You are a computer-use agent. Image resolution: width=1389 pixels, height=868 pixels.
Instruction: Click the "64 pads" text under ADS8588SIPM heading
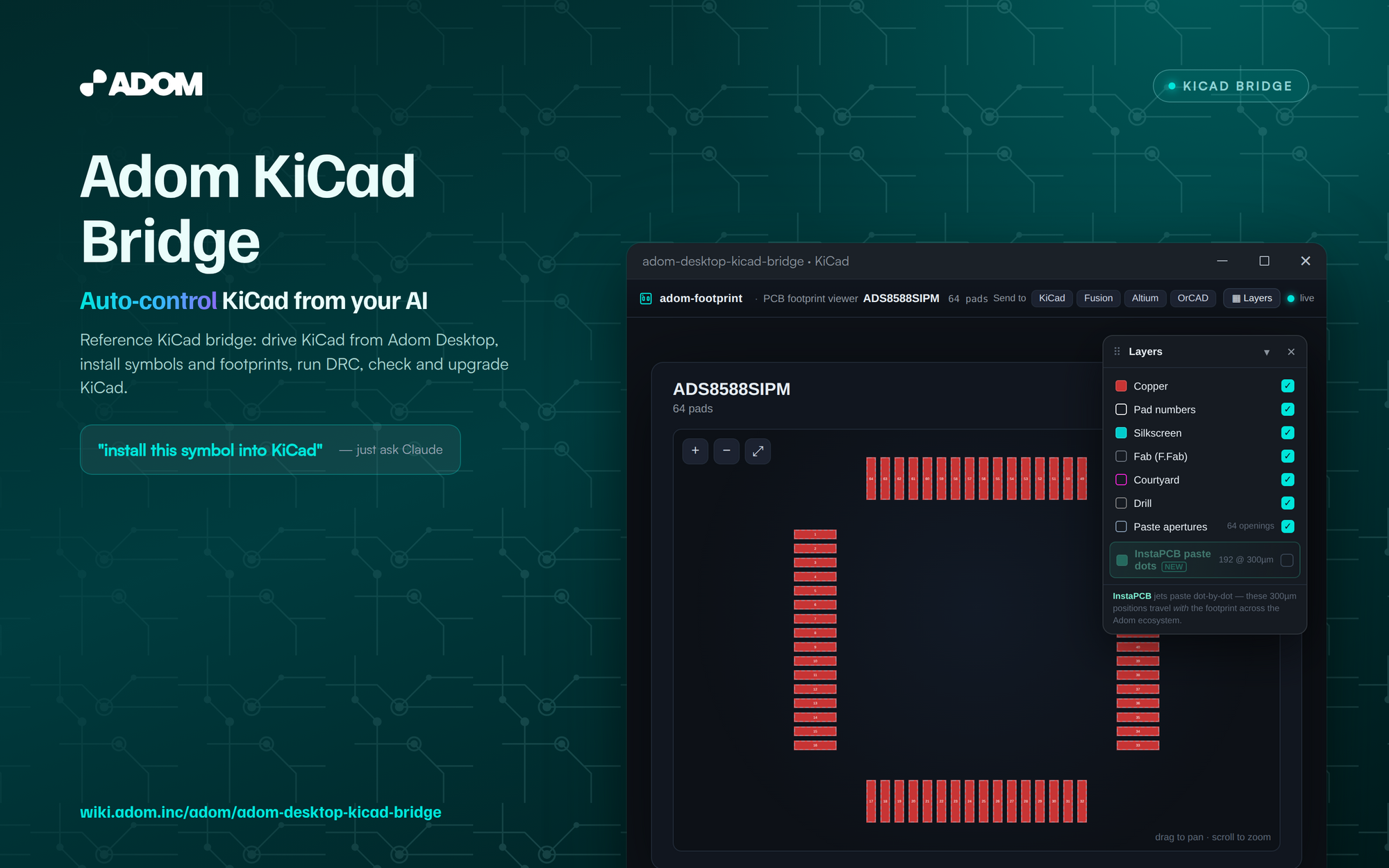[692, 409]
